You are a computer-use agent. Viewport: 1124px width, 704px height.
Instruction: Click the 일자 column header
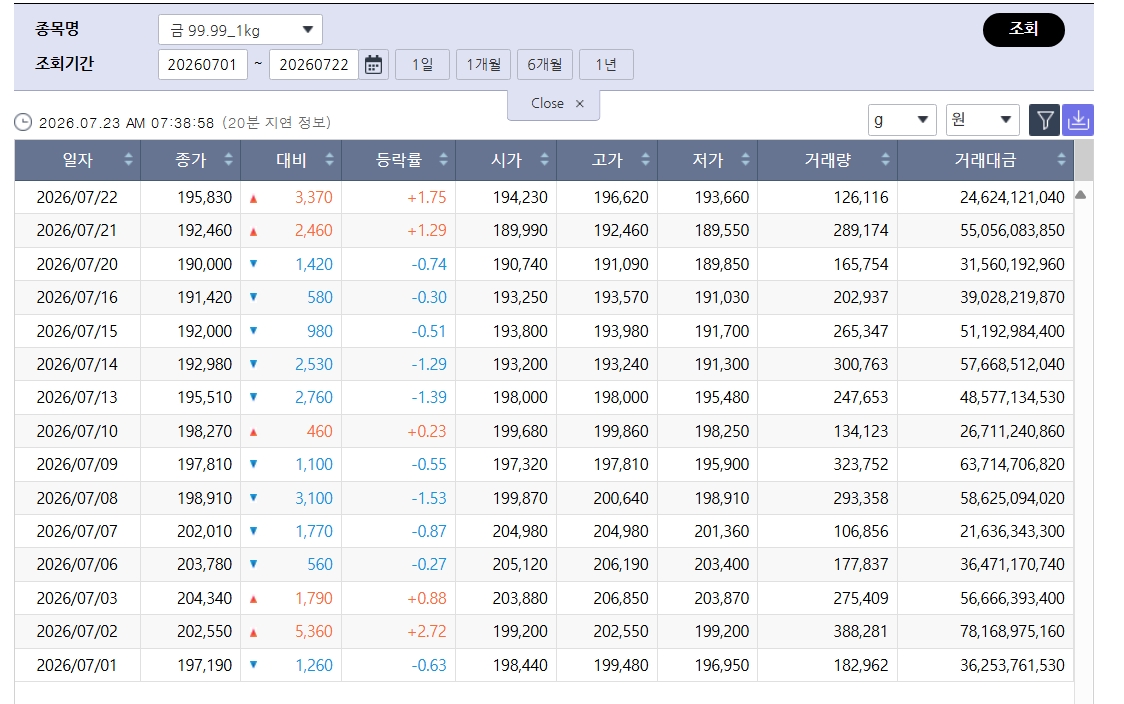click(x=77, y=160)
